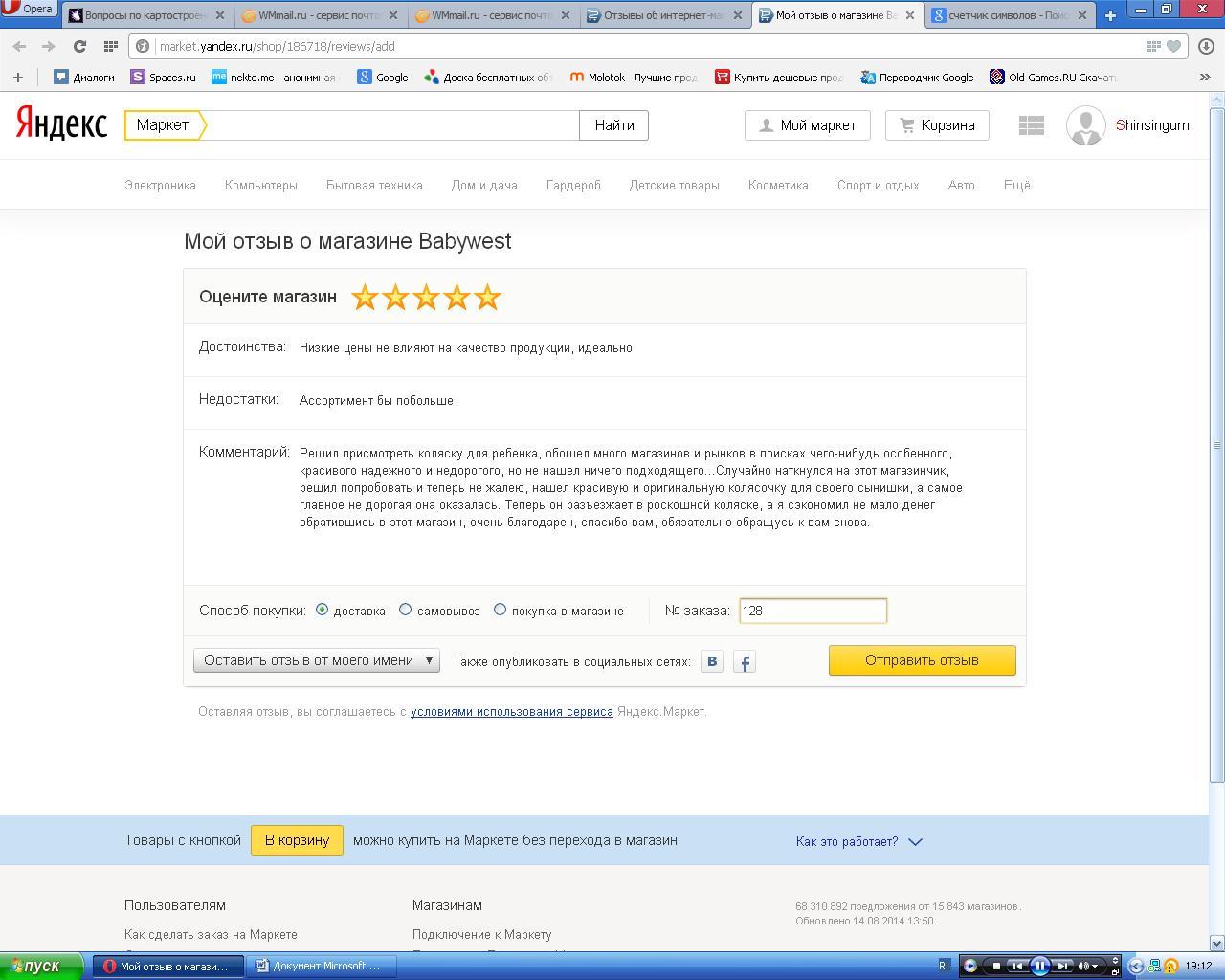Open the Оставить отзыв от моего имени dropdown
Image resolution: width=1225 pixels, height=980 pixels.
pos(317,660)
